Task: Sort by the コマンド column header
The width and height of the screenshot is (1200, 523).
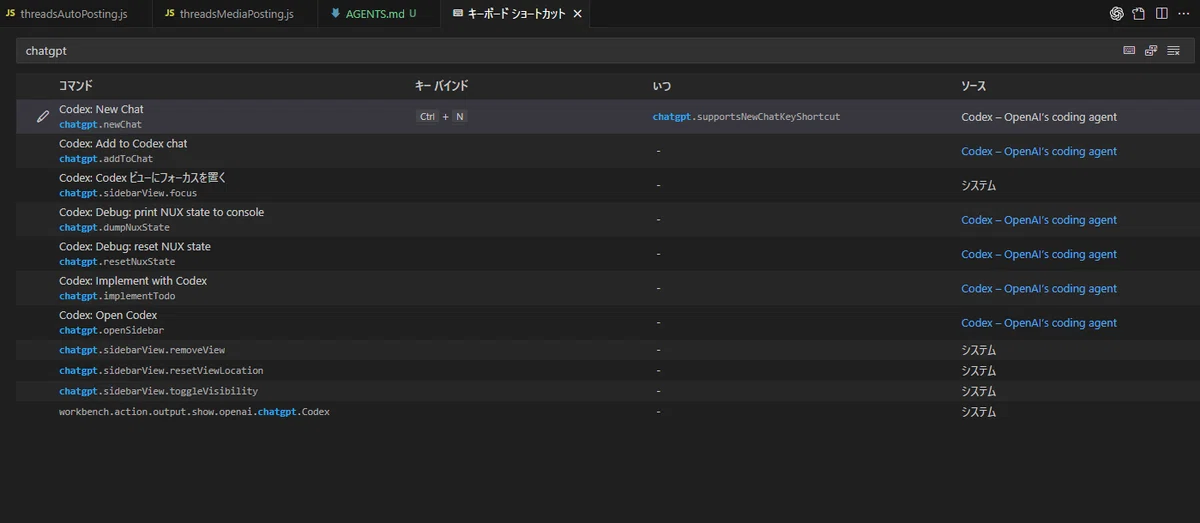Action: (x=76, y=86)
